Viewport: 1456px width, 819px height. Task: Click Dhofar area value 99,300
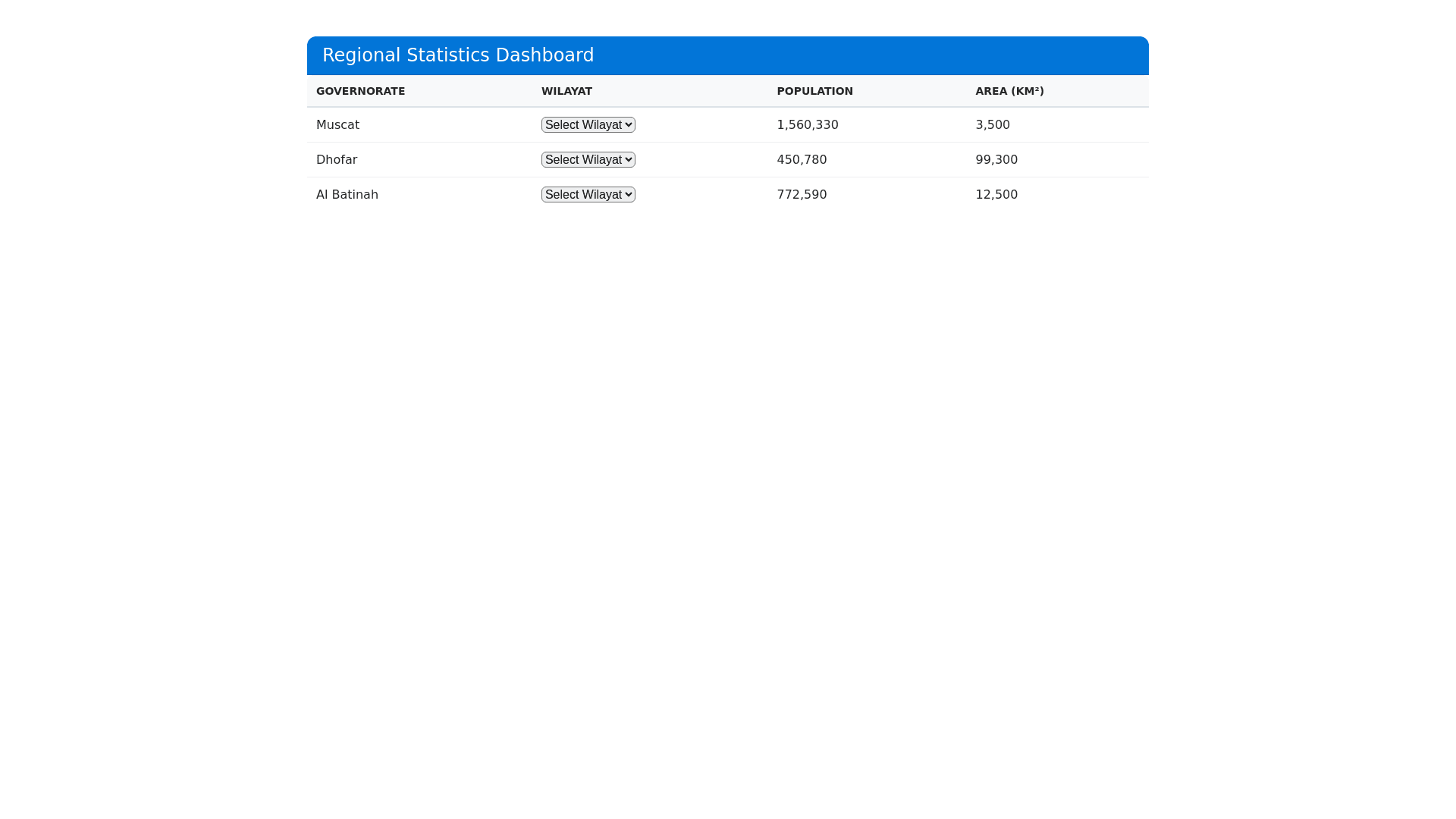996,159
